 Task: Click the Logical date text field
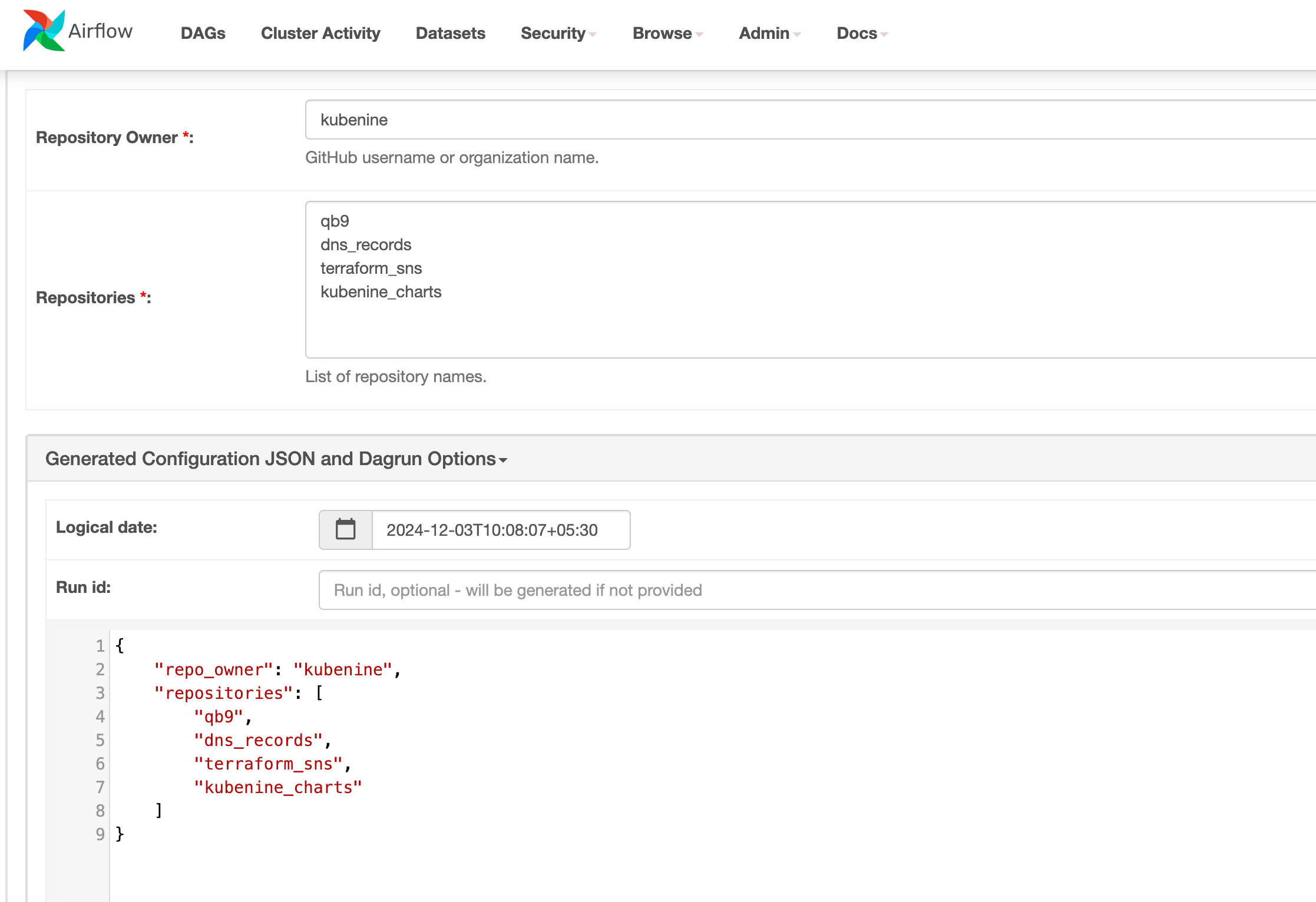pyautogui.click(x=500, y=530)
